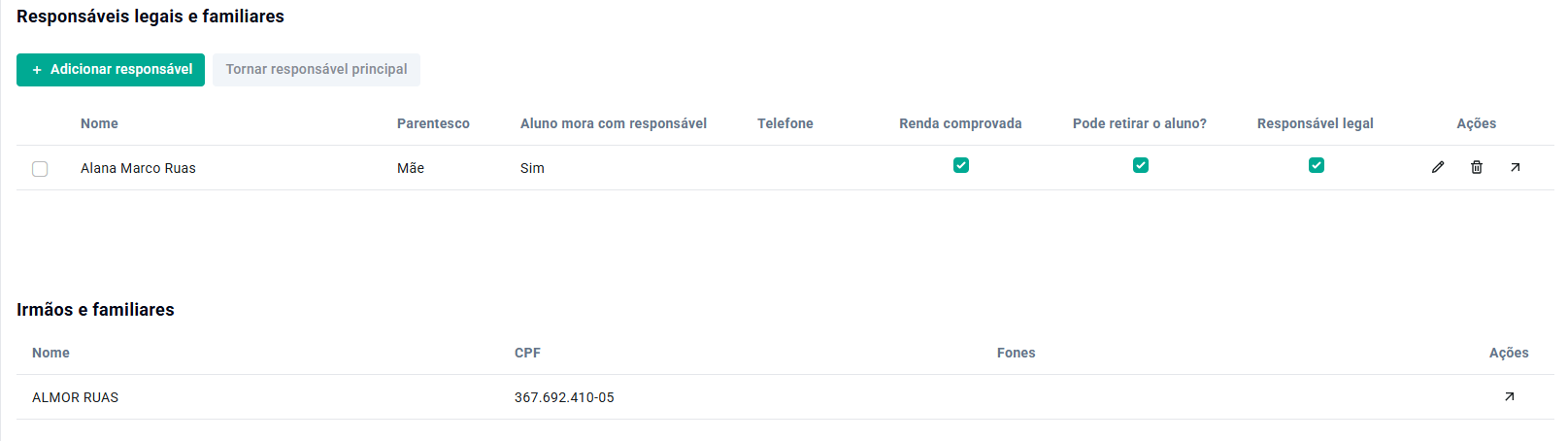
Task: Click the CPF column header
Action: click(x=527, y=353)
